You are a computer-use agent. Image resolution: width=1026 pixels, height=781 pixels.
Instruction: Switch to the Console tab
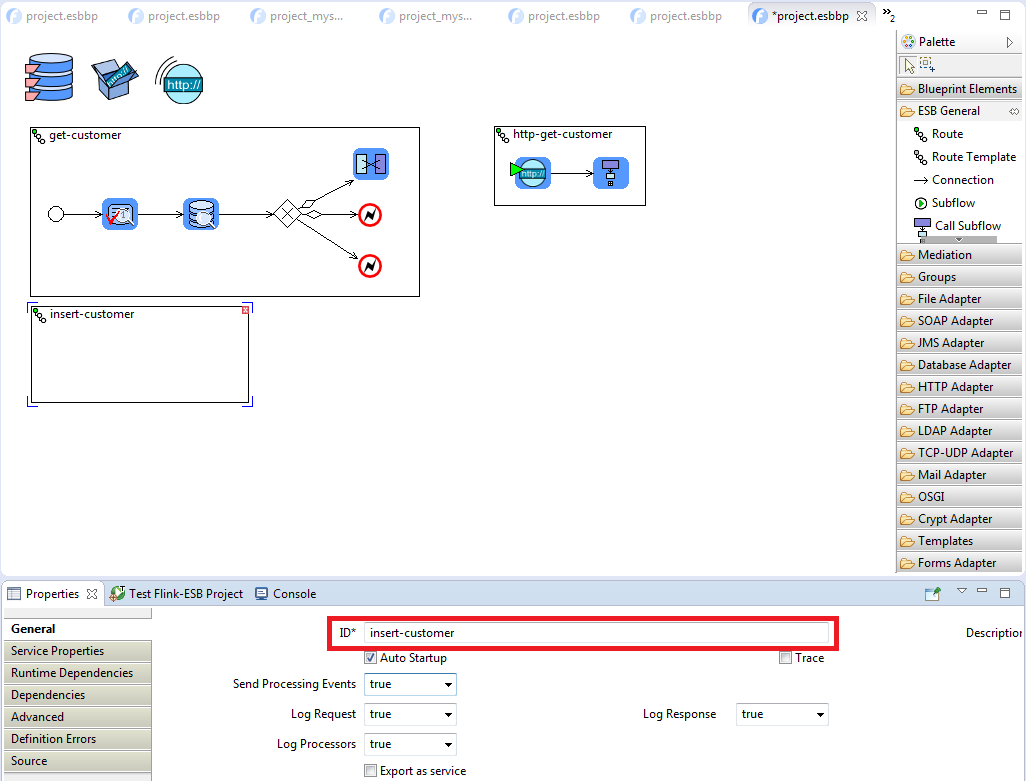coord(294,594)
